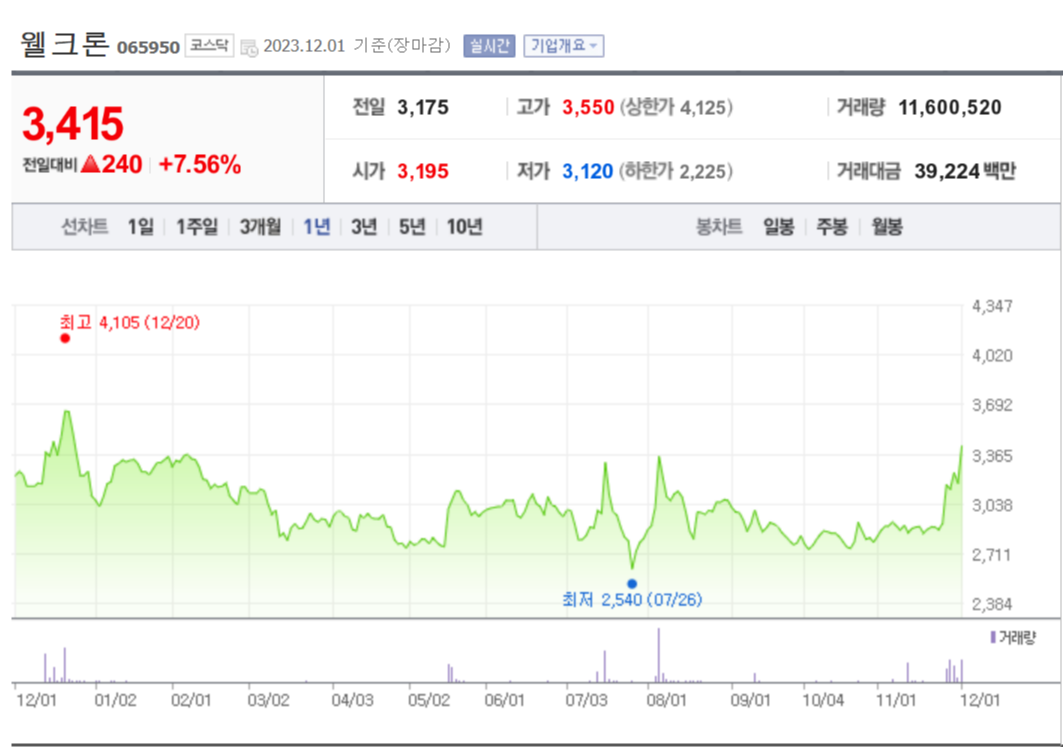This screenshot has height=747, width=1063.
Task: Click the 3,365 y-axis label
Action: click(x=992, y=456)
